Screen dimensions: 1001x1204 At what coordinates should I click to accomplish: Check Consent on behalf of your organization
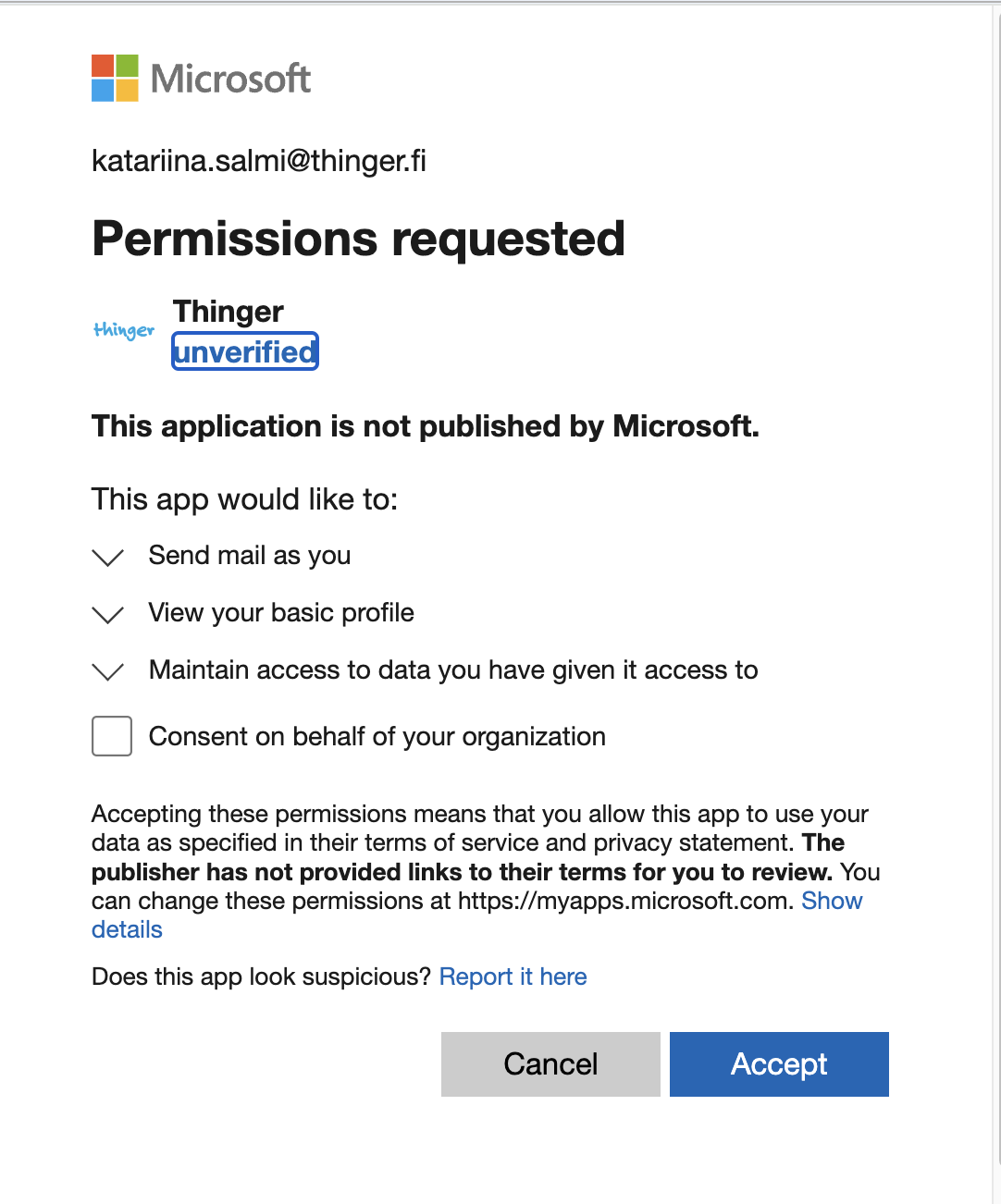(x=112, y=736)
